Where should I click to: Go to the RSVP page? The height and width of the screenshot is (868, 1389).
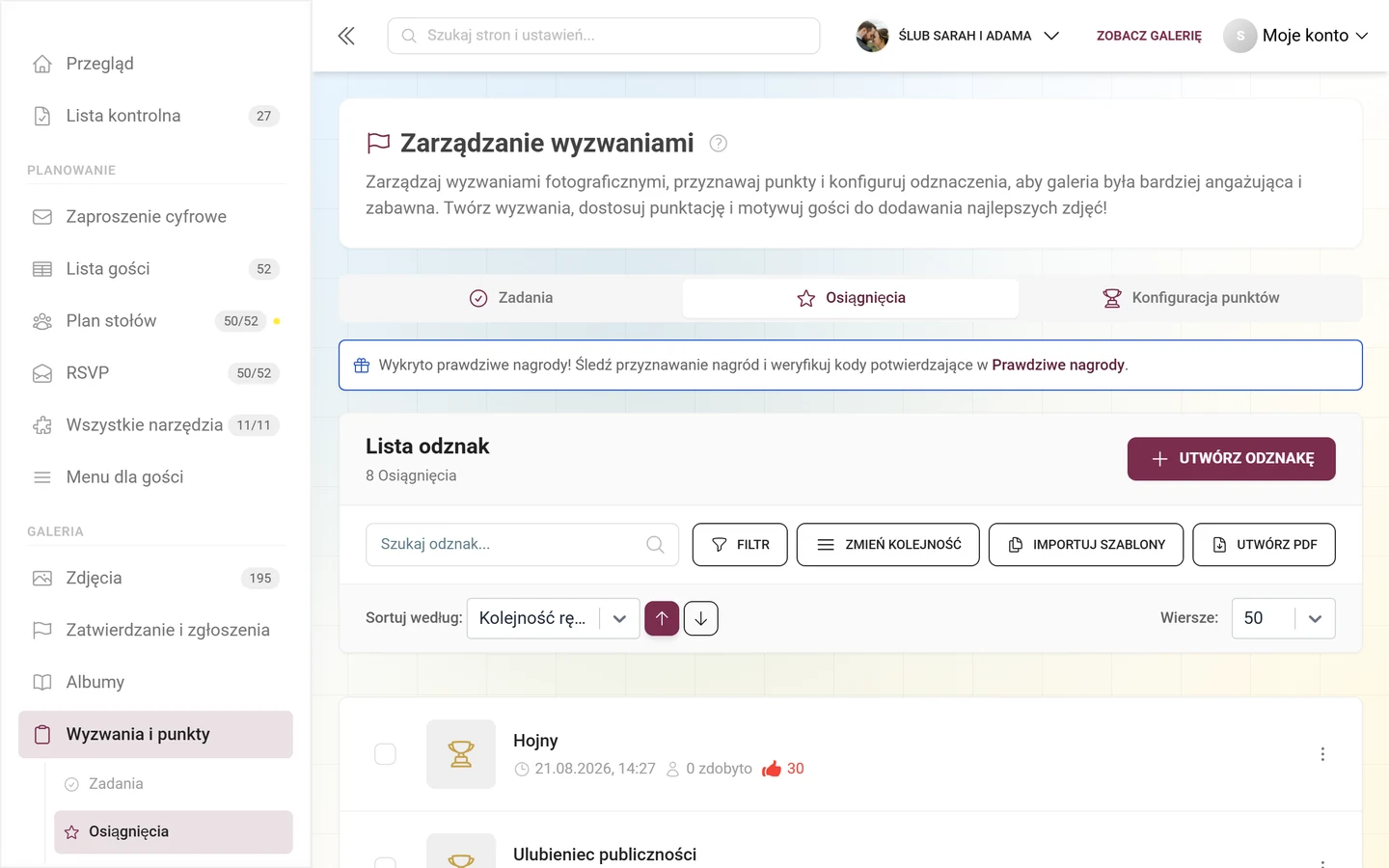point(155,373)
